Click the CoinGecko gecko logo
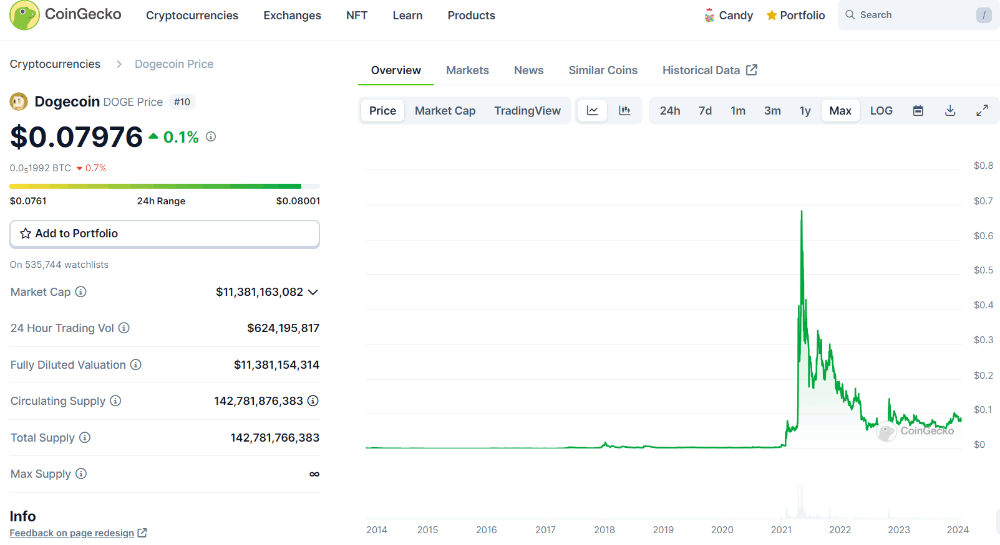The width and height of the screenshot is (1000, 545). coord(24,15)
